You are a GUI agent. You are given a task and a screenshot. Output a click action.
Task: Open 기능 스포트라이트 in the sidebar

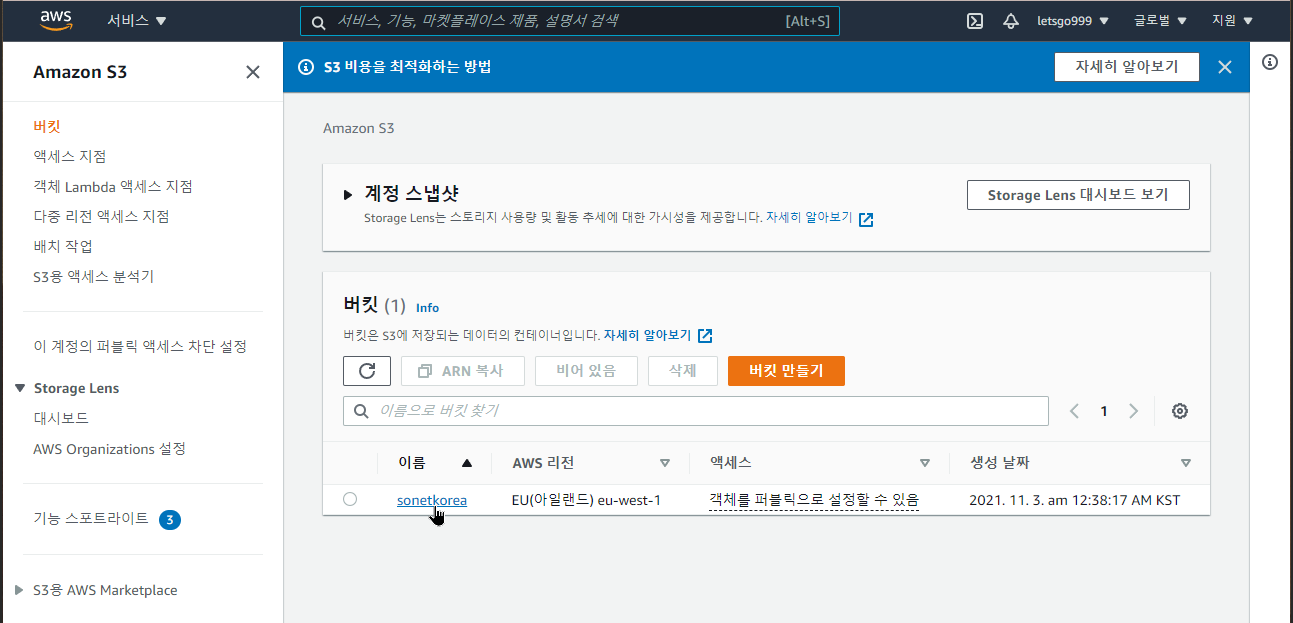click(91, 518)
